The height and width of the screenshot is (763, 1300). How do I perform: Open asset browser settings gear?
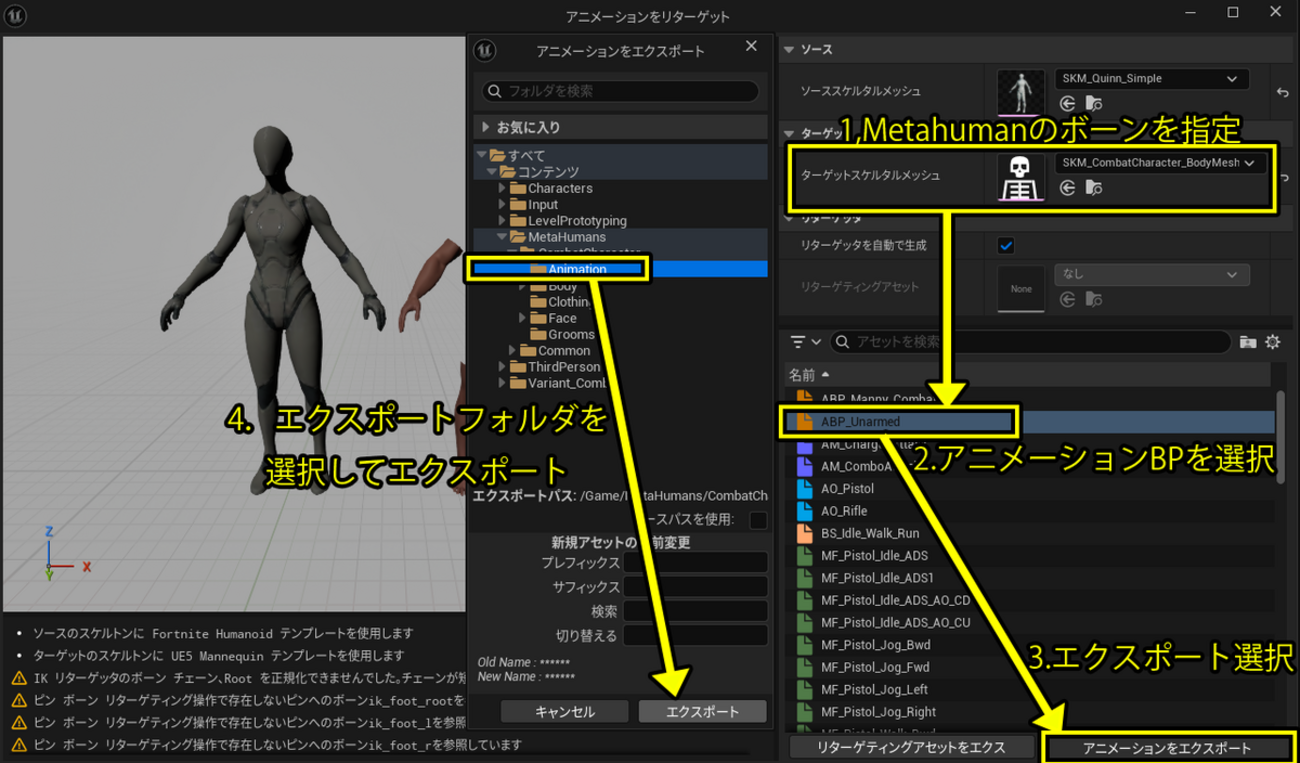click(x=1272, y=342)
